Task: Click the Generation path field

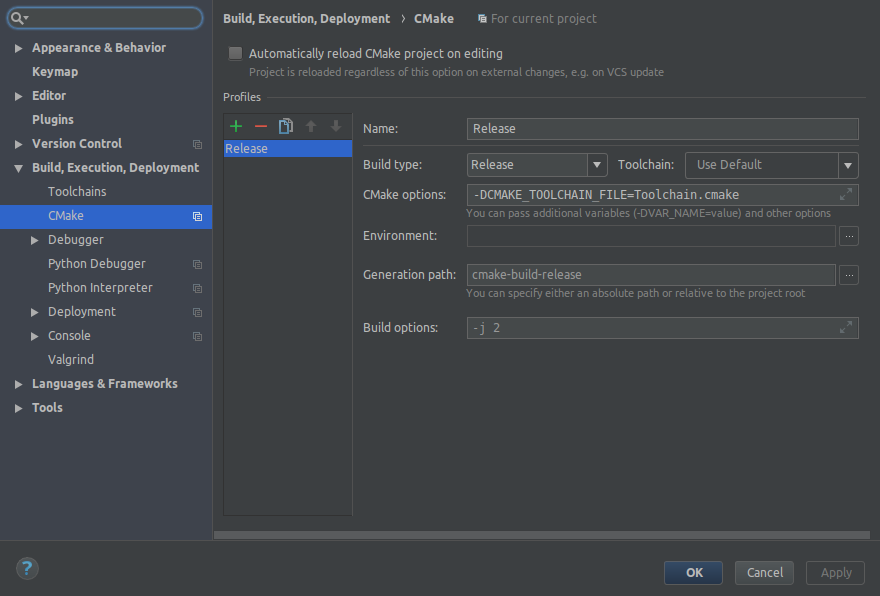Action: pyautogui.click(x=651, y=275)
